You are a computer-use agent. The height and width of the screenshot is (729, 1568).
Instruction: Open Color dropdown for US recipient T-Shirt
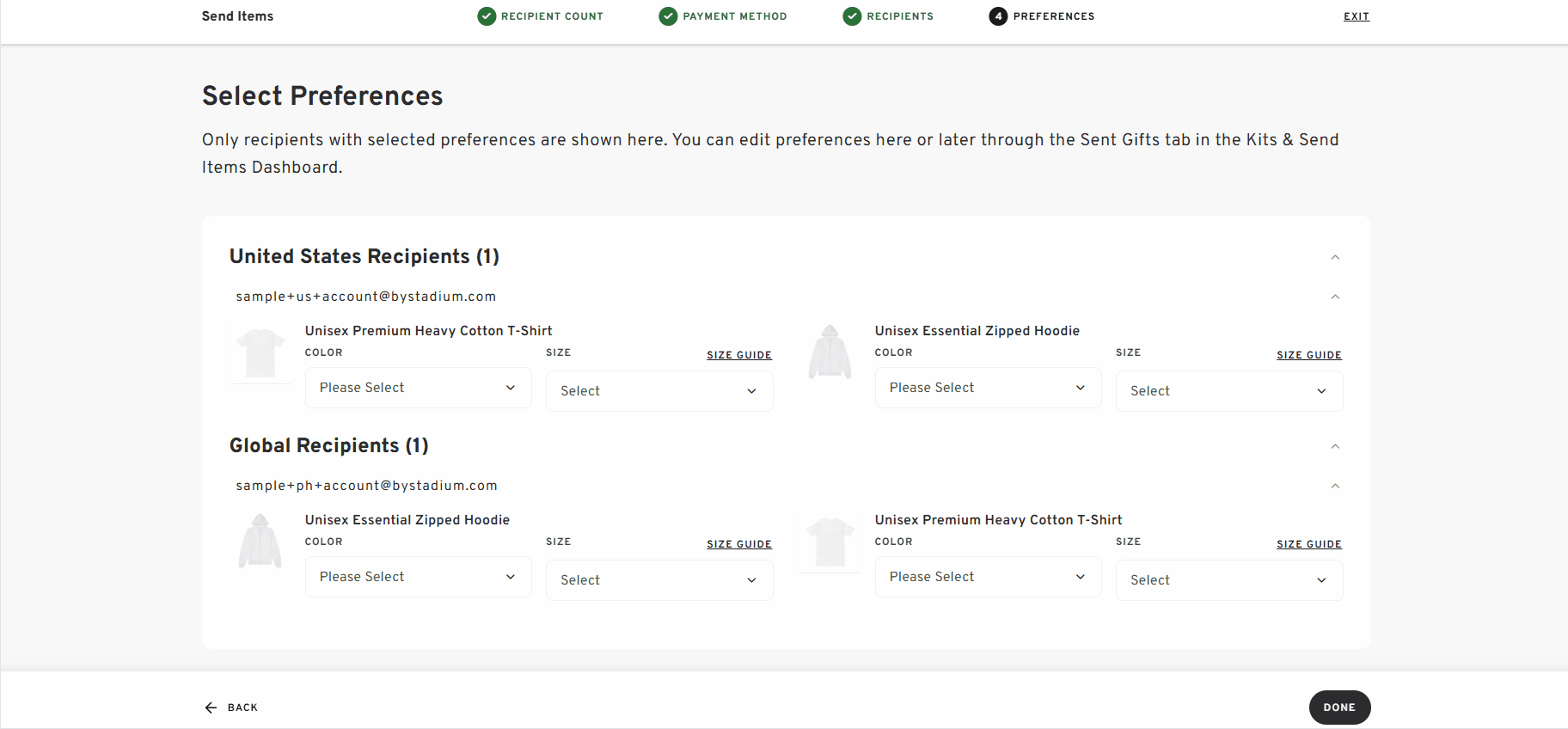coord(419,388)
